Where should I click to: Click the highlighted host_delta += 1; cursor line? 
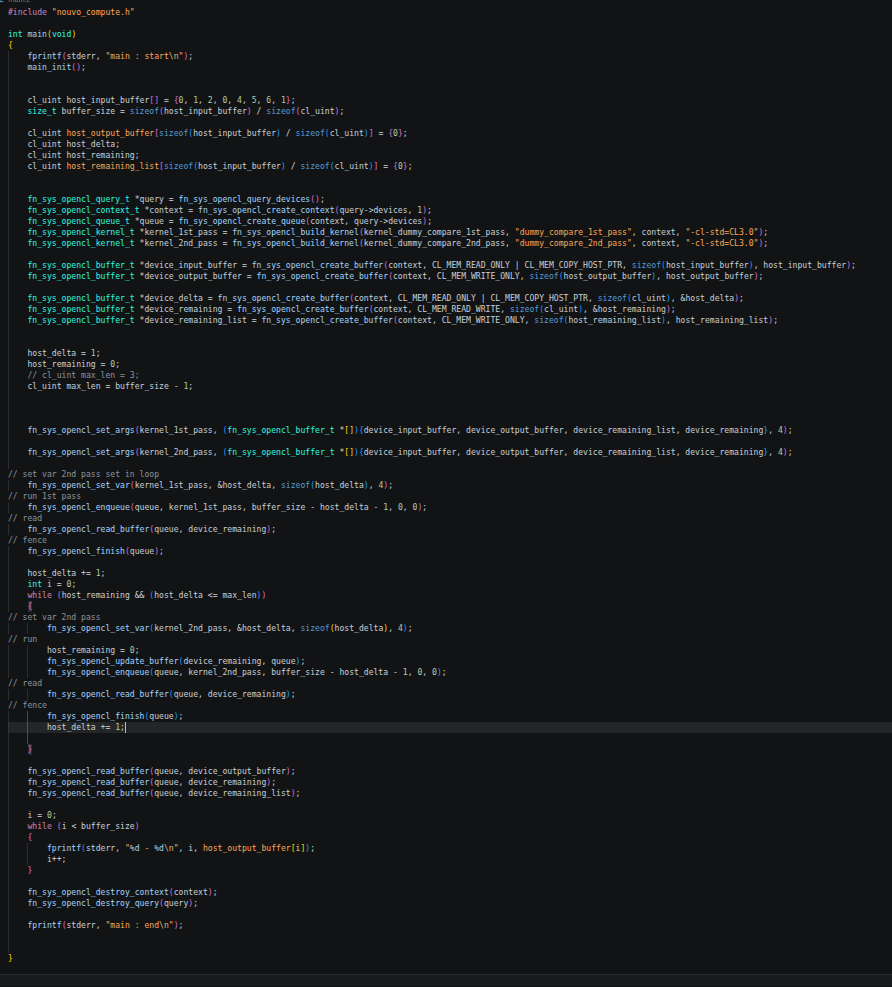click(86, 727)
